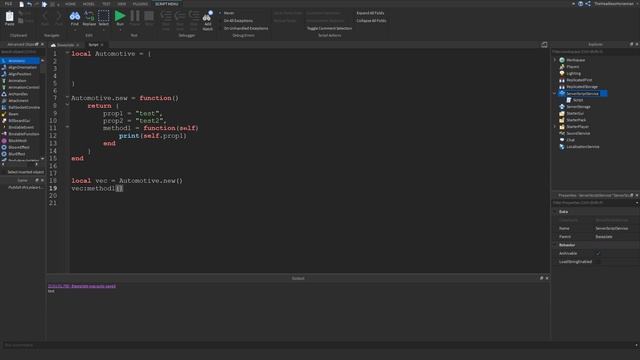Click the Search object input field
The width and height of the screenshot is (640, 360).
click(22, 52)
